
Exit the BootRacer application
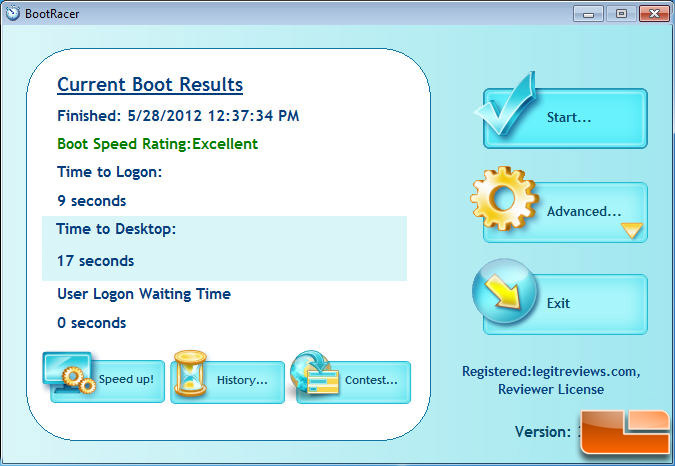click(565, 304)
